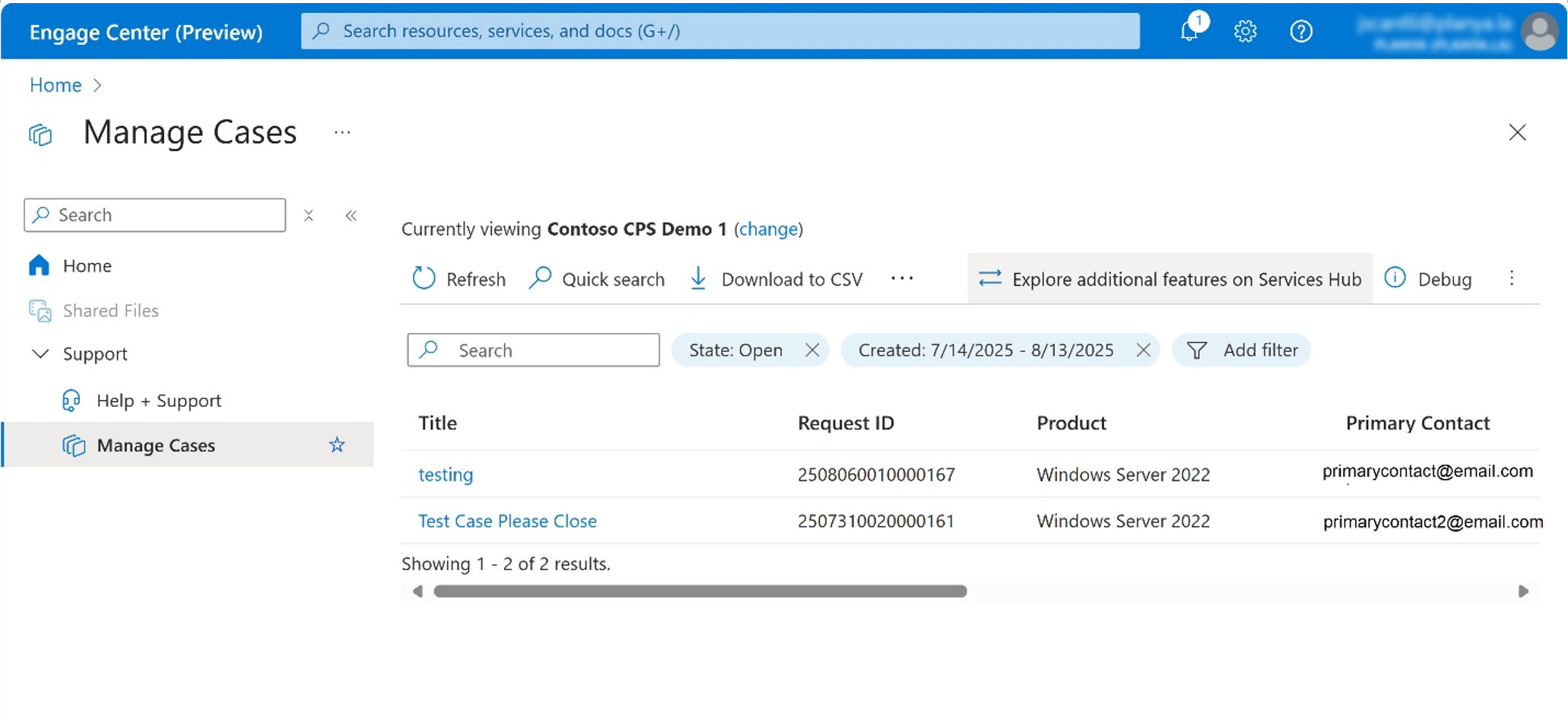Screen dimensions: 1568x717
Task: Click Windows Server 2022 in testing row
Action: [x=1123, y=474]
